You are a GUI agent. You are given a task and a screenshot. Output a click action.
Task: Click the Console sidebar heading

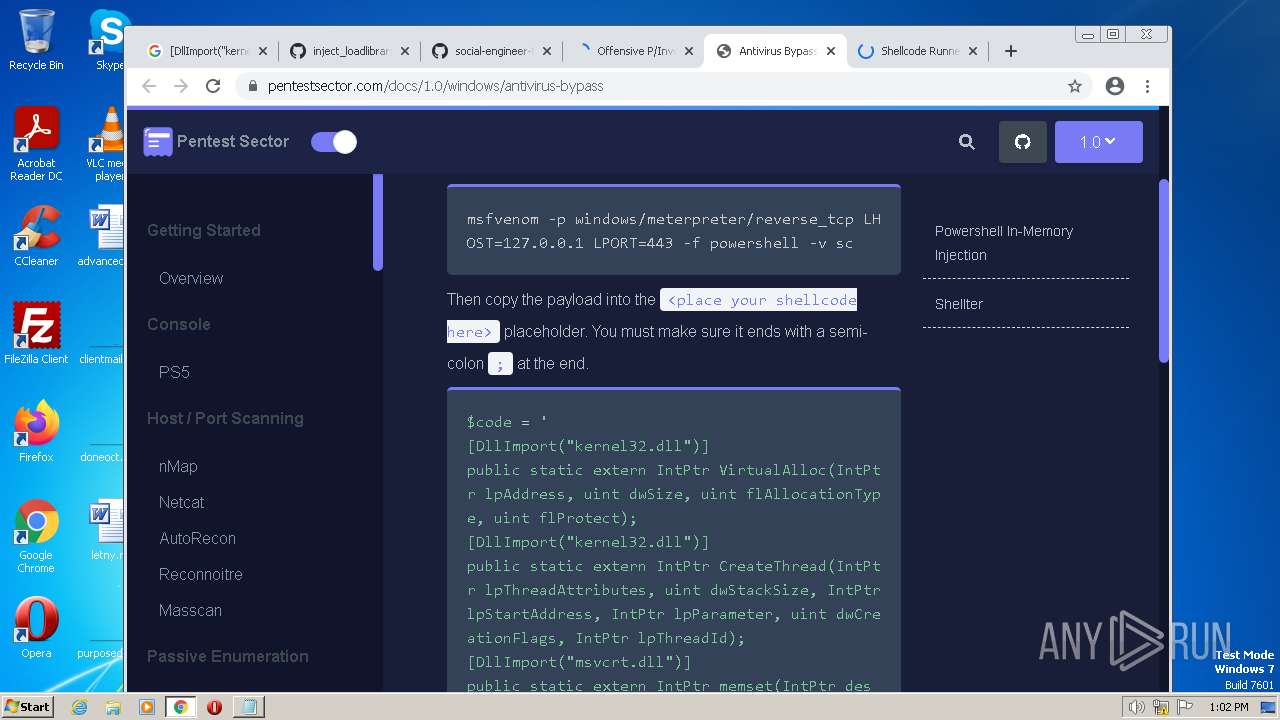click(178, 324)
